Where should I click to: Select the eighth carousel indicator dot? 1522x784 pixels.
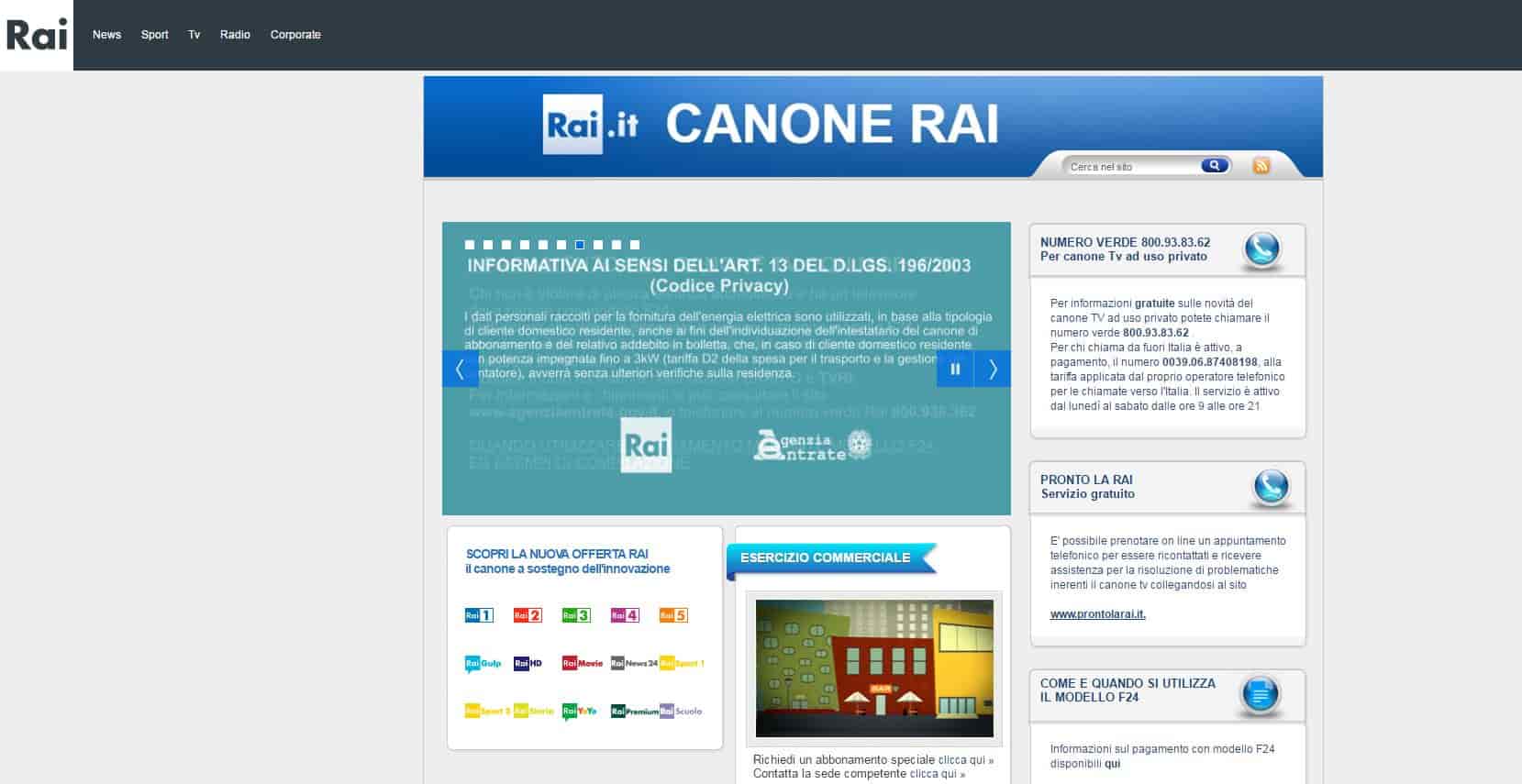tap(598, 245)
